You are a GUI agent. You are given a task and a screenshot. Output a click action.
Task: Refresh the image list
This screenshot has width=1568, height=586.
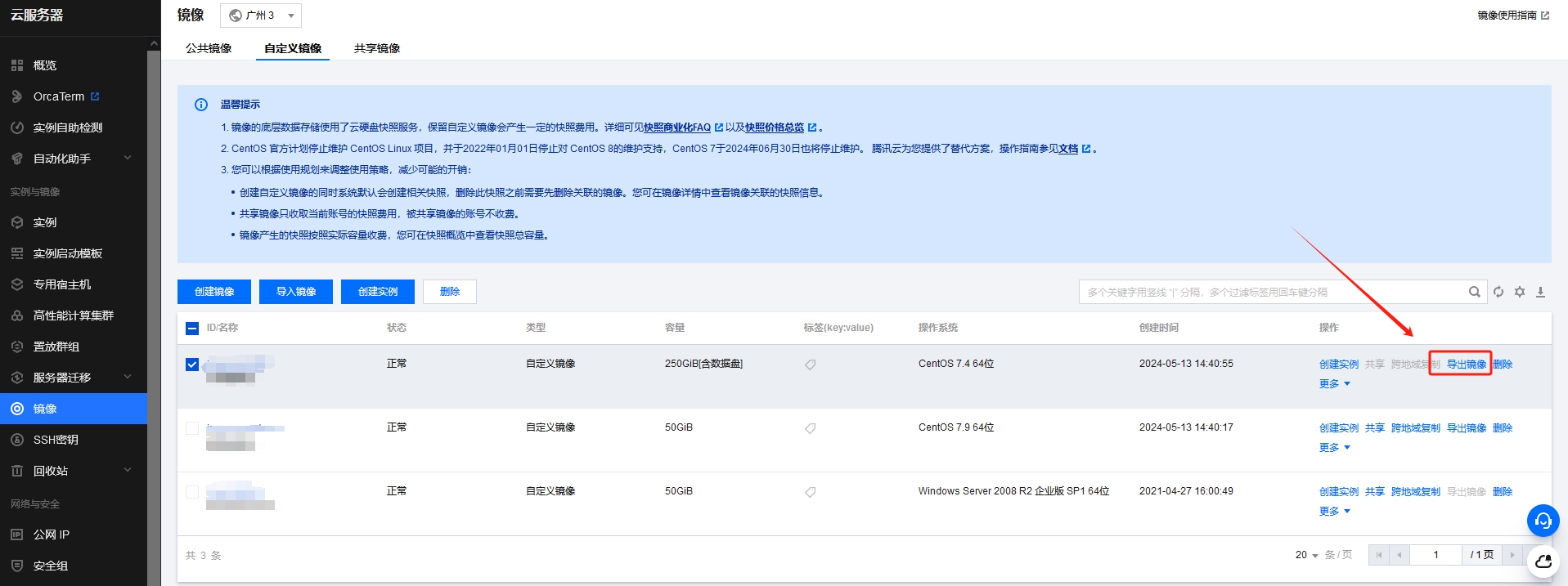tap(1498, 292)
